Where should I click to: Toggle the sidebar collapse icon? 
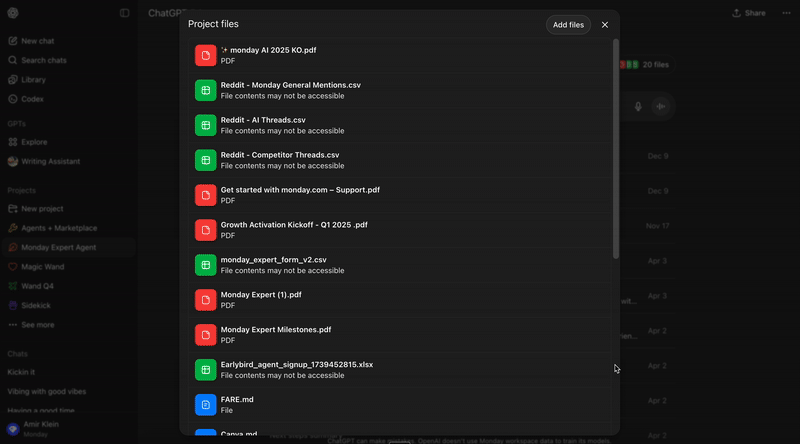pyautogui.click(x=124, y=13)
